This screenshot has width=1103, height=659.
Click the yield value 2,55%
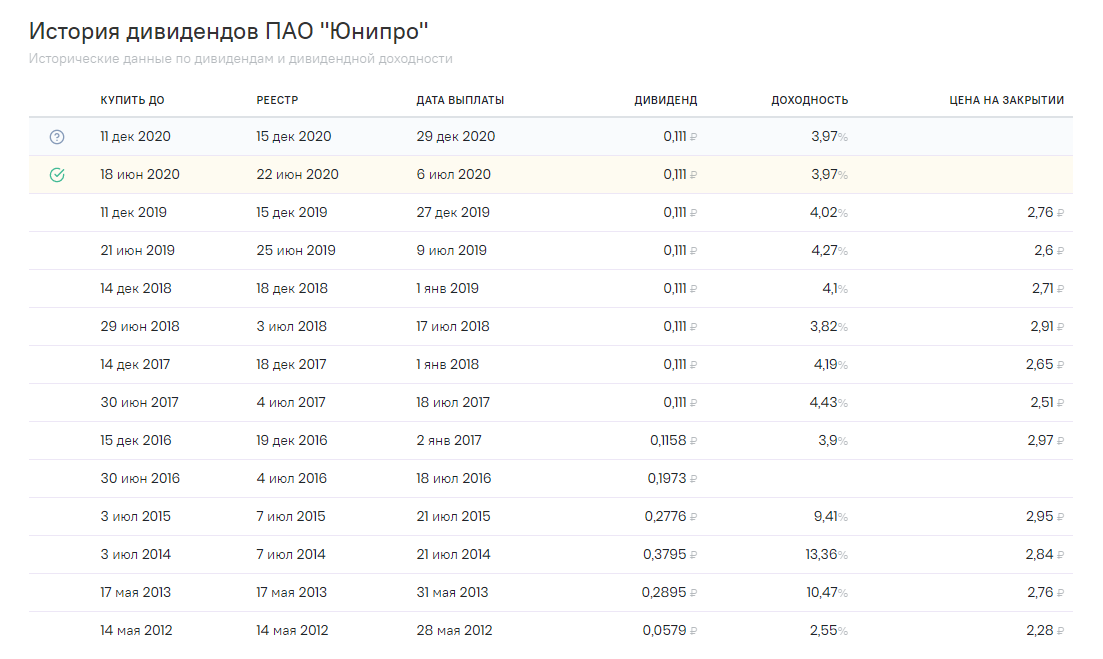[x=829, y=630]
